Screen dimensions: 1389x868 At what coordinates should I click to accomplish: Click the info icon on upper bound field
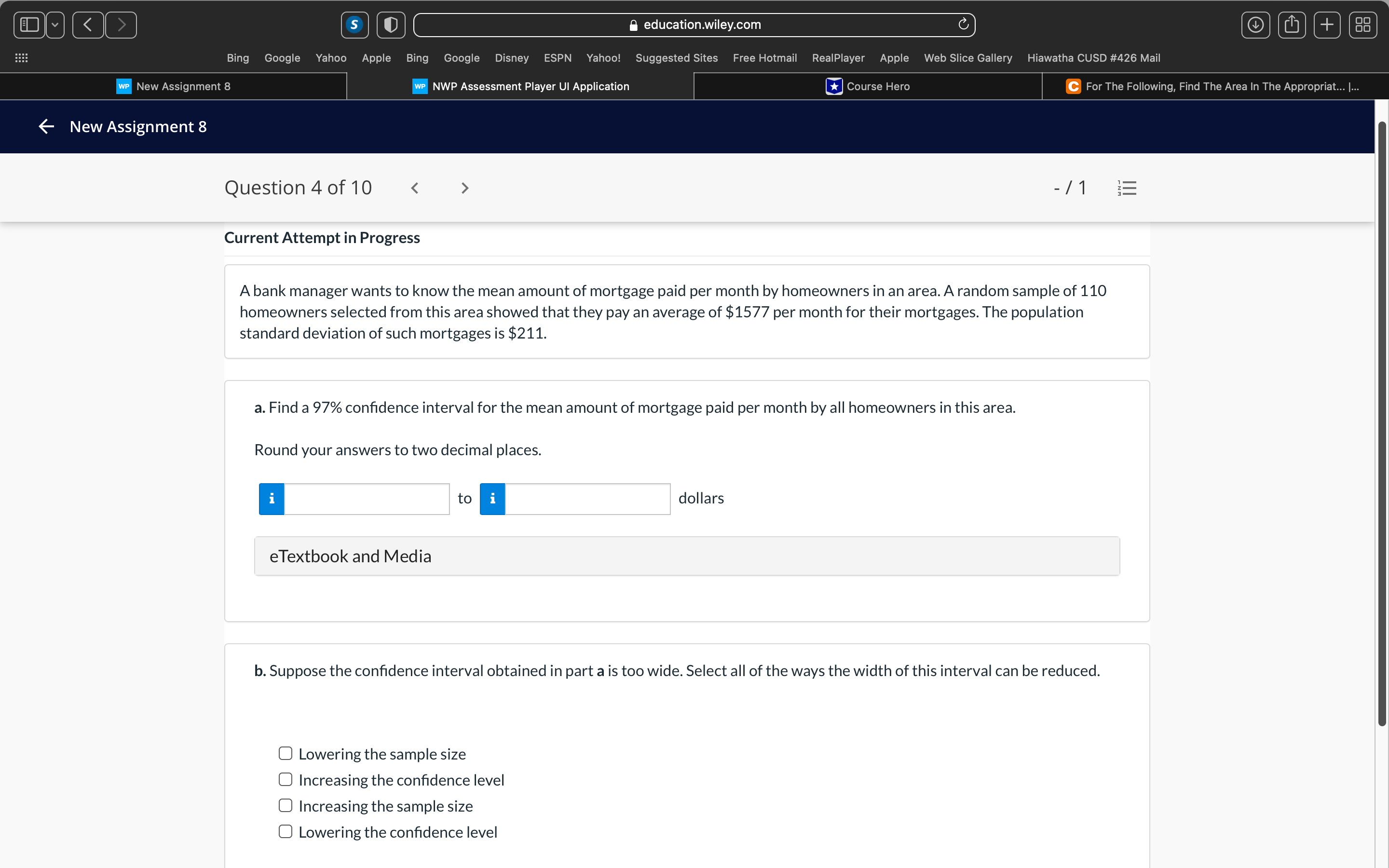pyautogui.click(x=492, y=498)
